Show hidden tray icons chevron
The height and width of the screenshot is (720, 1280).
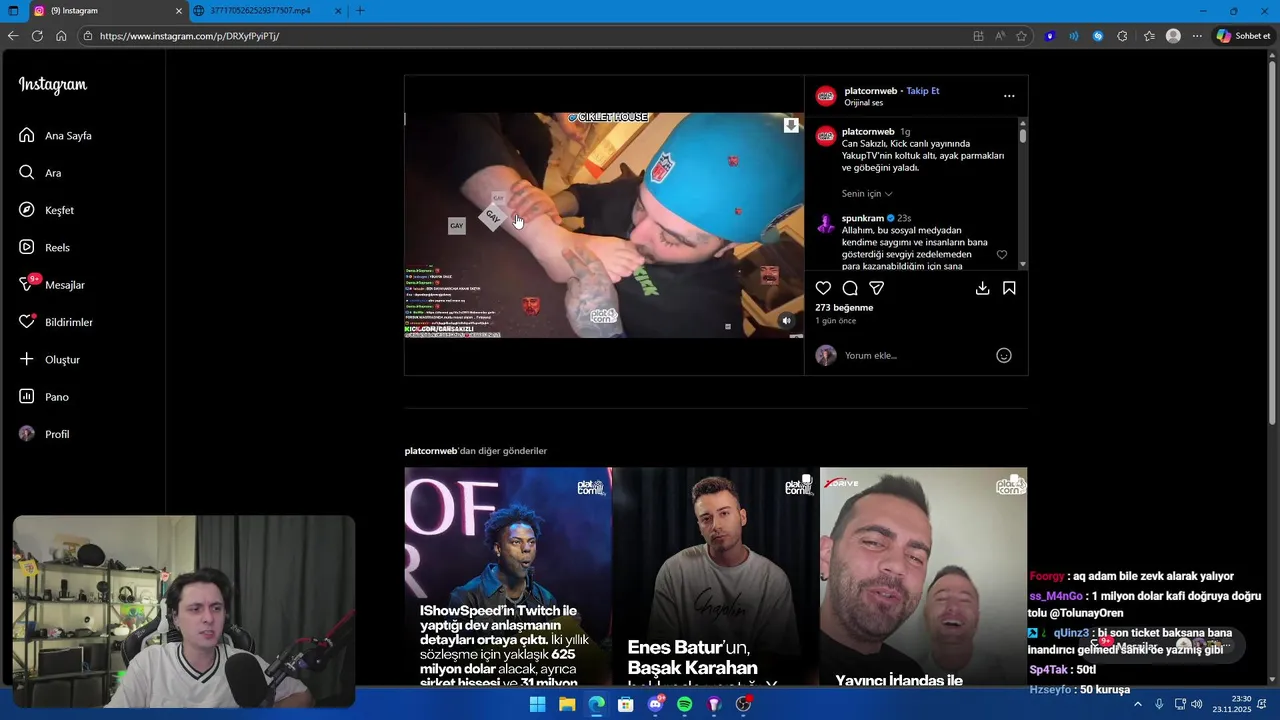1137,704
